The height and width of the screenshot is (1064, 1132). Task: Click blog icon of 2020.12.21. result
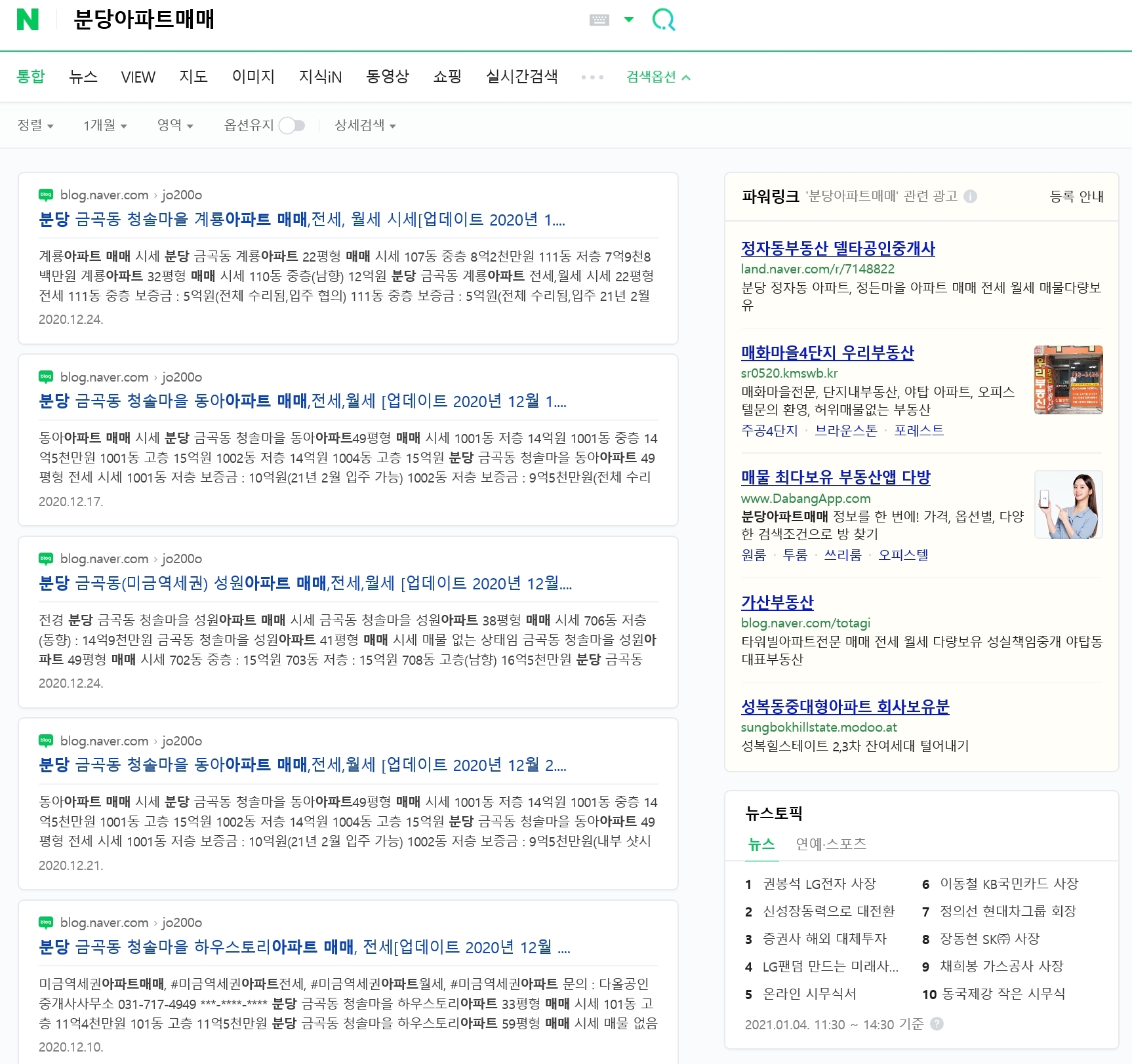pyautogui.click(x=46, y=741)
